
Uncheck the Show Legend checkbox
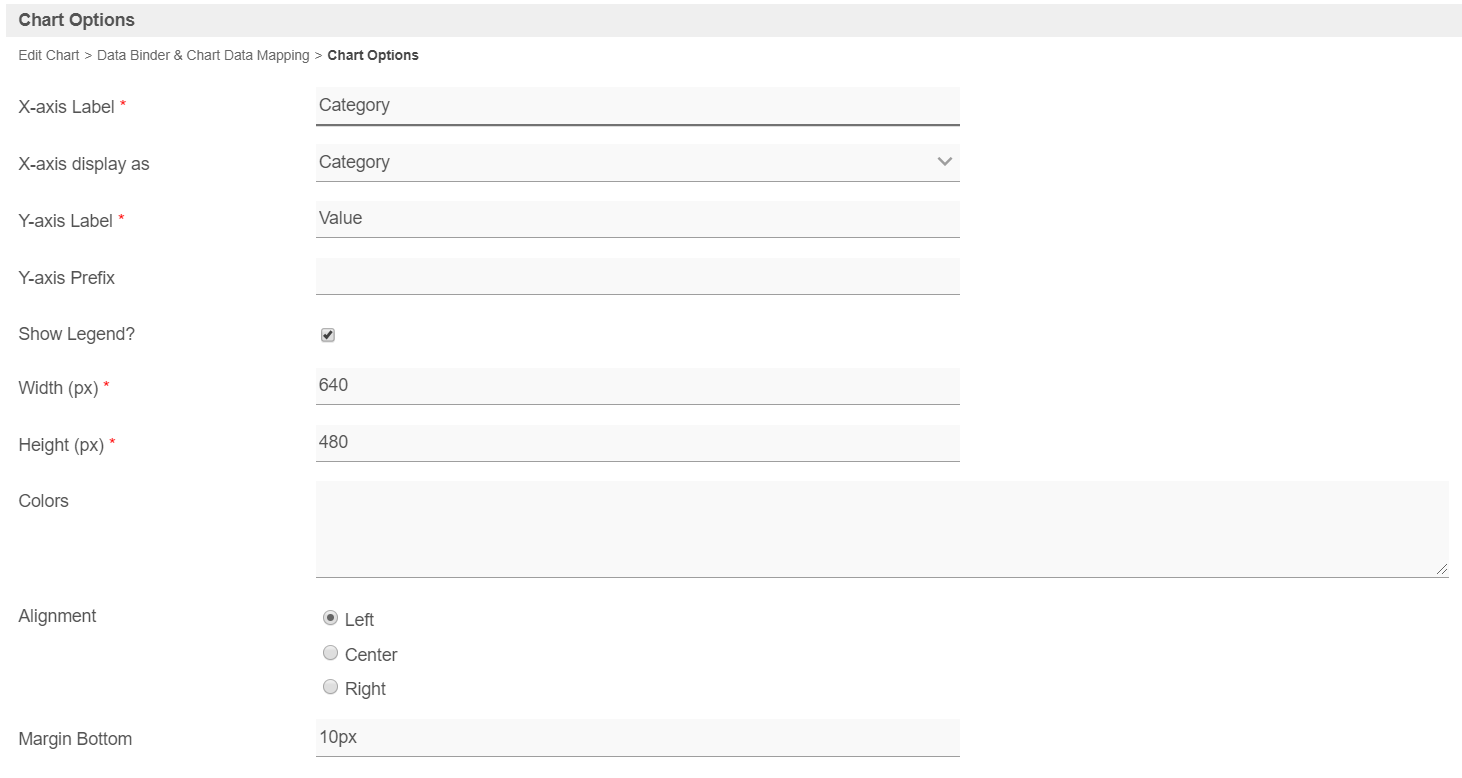[328, 335]
